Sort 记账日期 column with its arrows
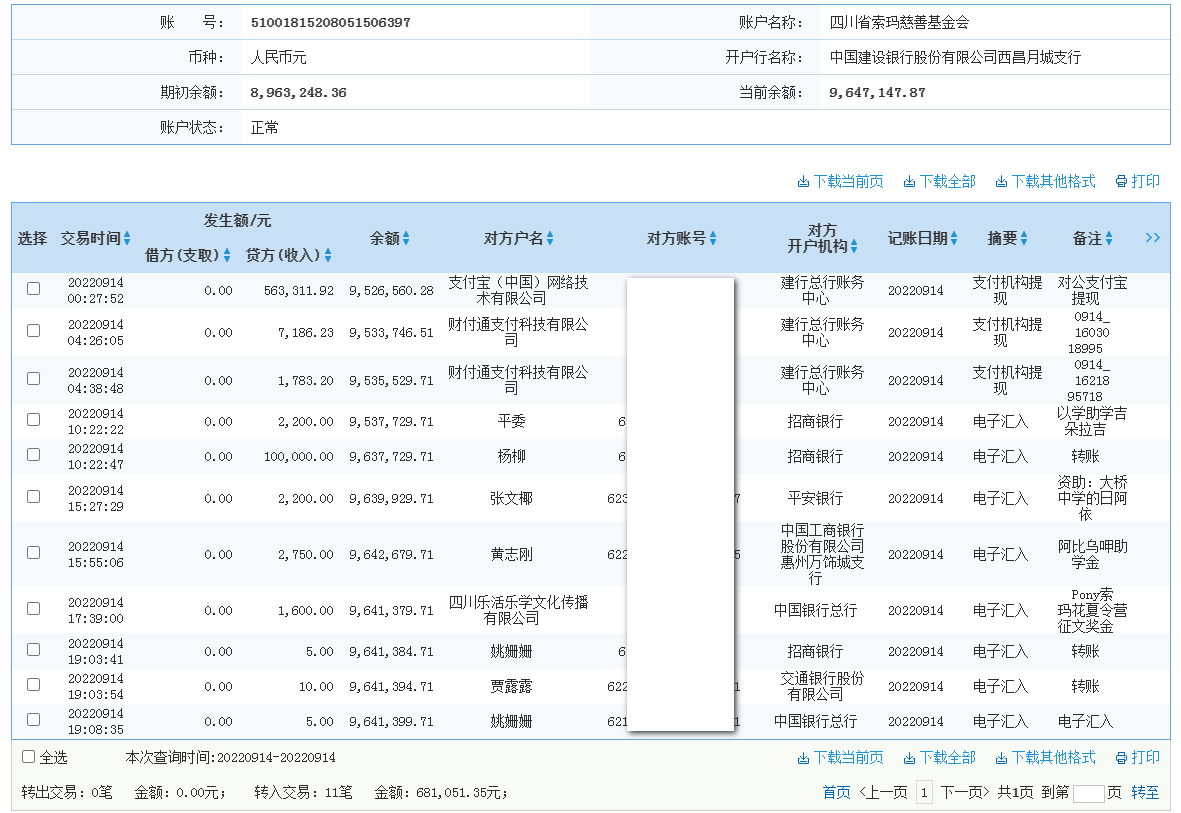 tap(954, 238)
